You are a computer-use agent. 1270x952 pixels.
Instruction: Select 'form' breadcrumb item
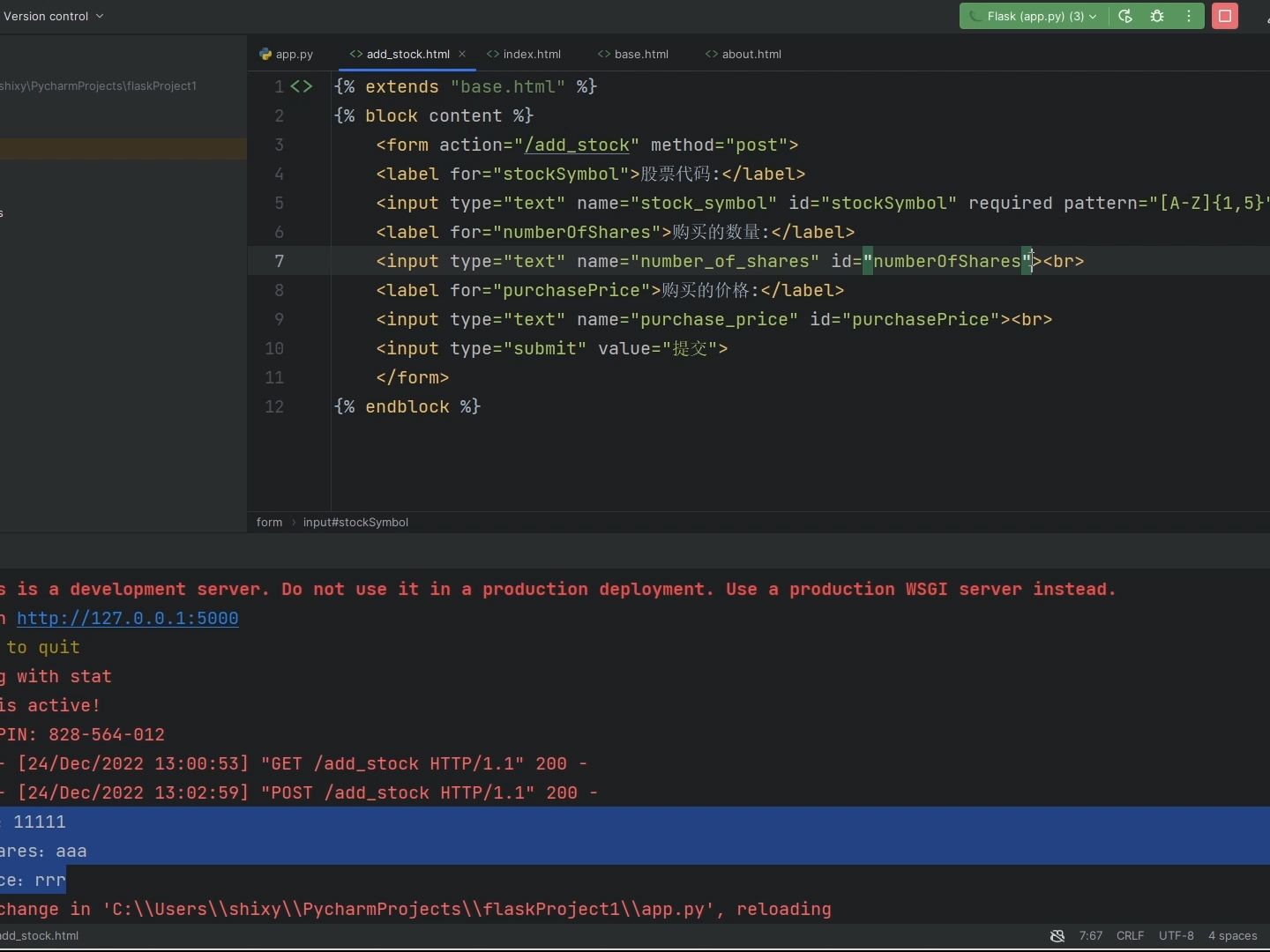[270, 522]
